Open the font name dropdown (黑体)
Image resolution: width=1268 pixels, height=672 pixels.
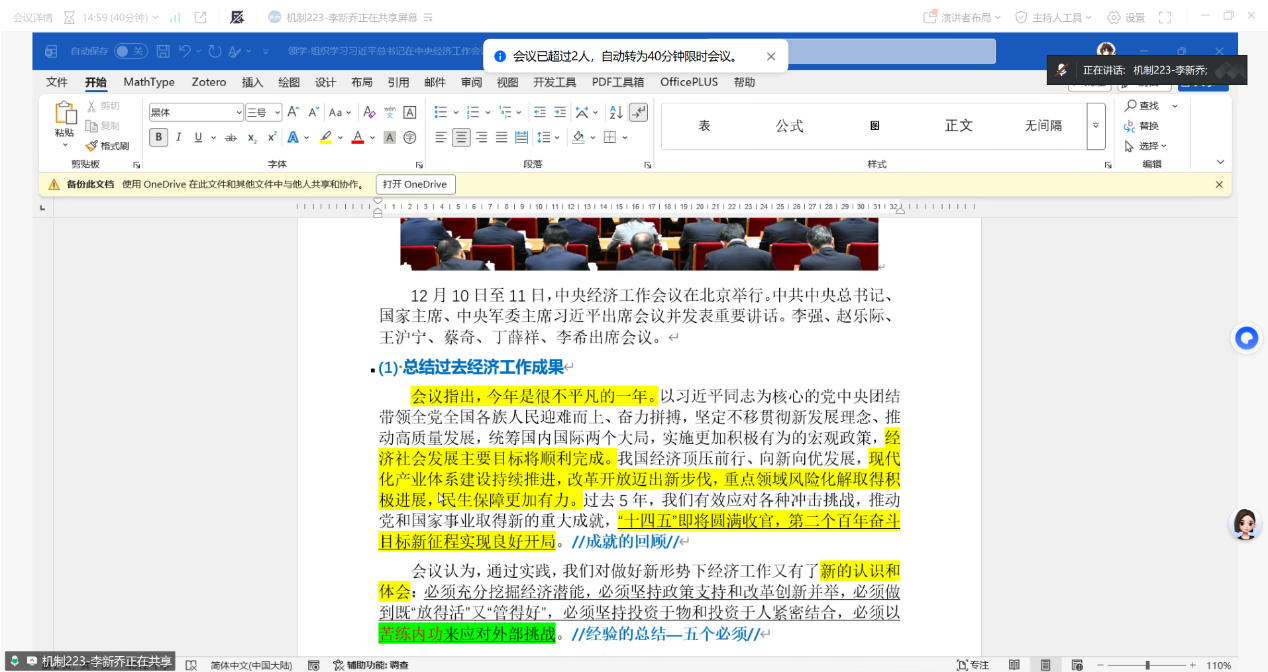tap(238, 113)
